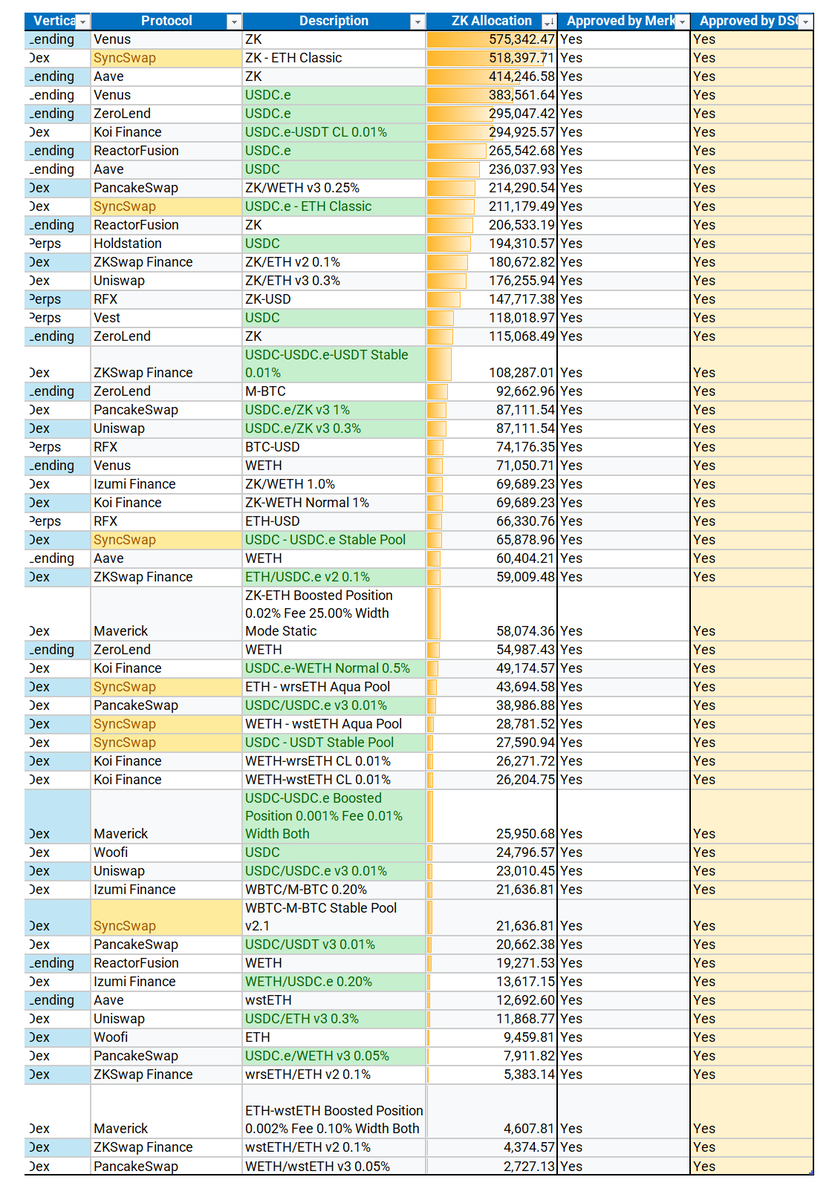Select the Vest protocol cell

pyautogui.click(x=166, y=318)
